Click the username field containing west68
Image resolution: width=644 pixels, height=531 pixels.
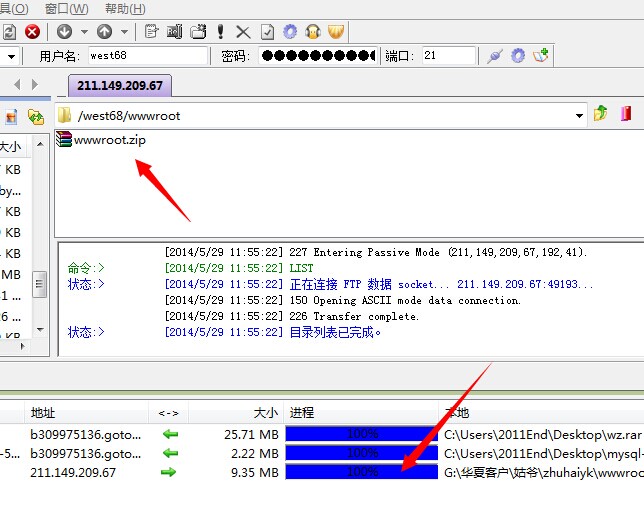[148, 55]
